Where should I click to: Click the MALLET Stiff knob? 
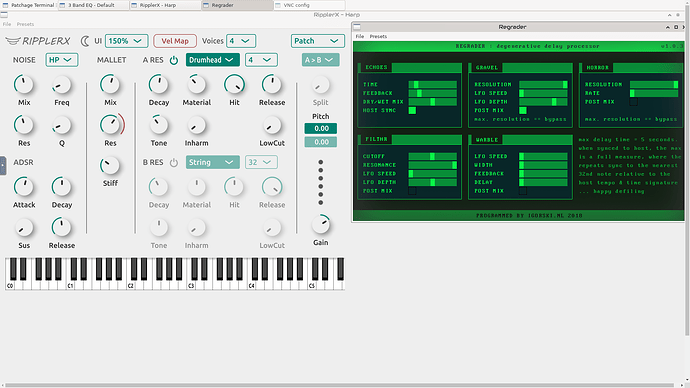pyautogui.click(x=110, y=165)
